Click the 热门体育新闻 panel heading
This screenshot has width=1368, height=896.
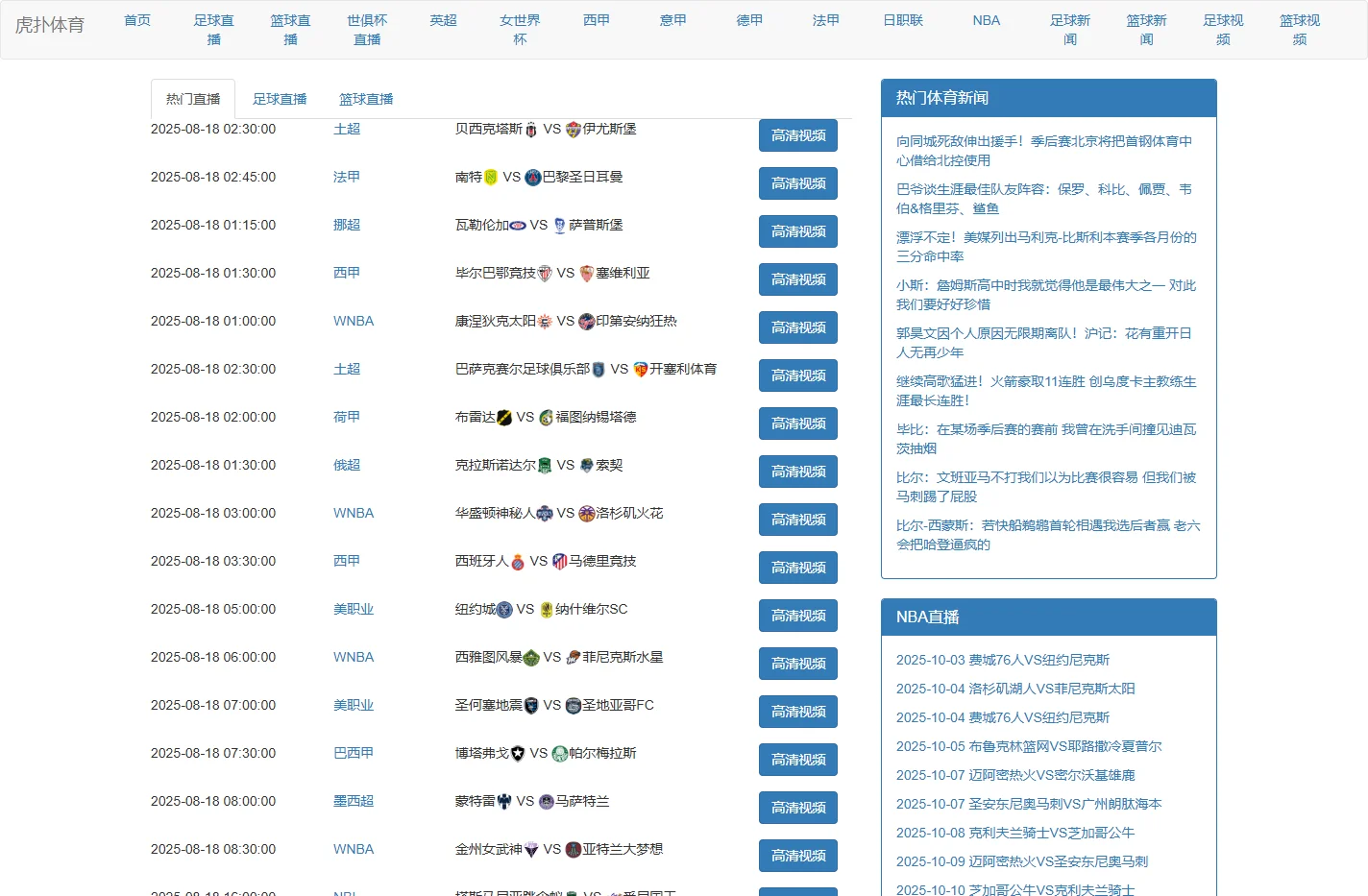pyautogui.click(x=1049, y=98)
